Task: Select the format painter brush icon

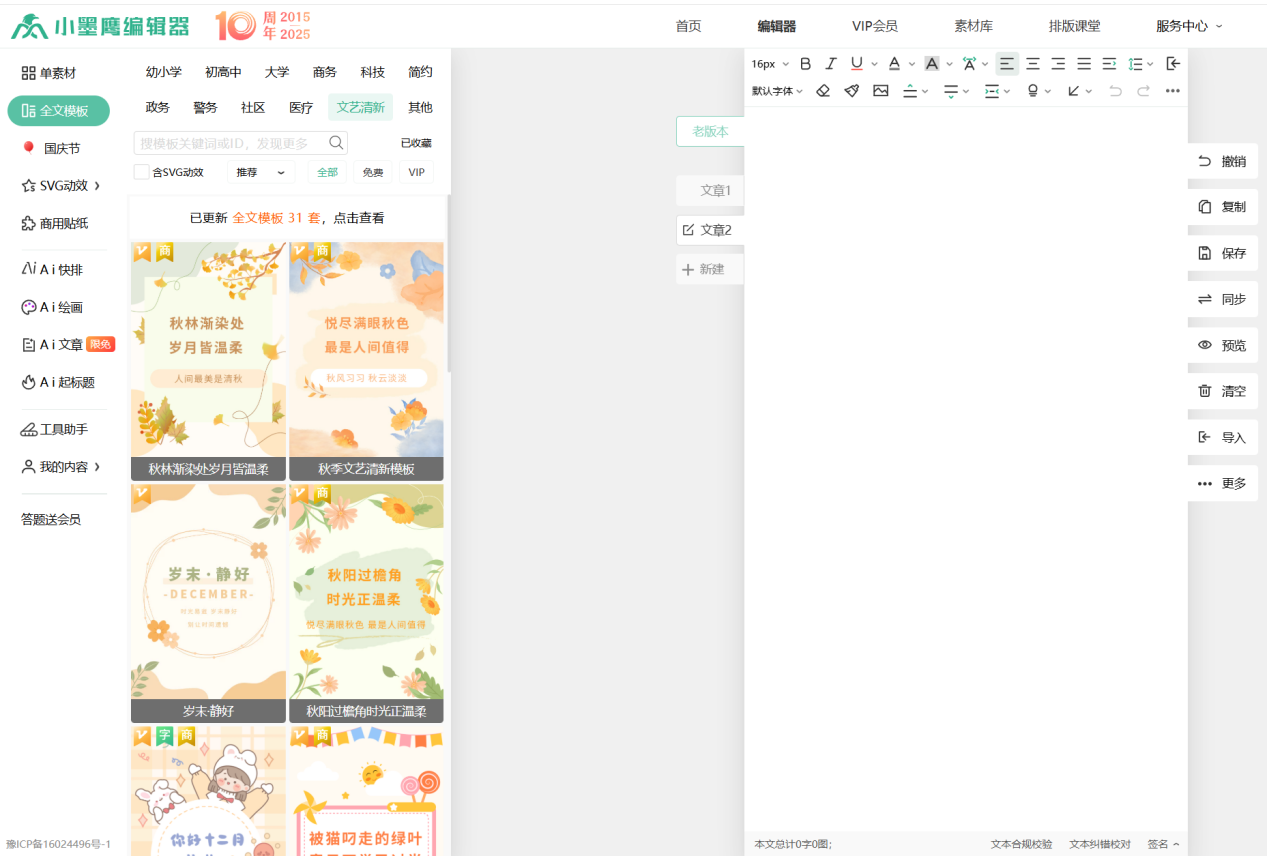Action: [x=851, y=91]
